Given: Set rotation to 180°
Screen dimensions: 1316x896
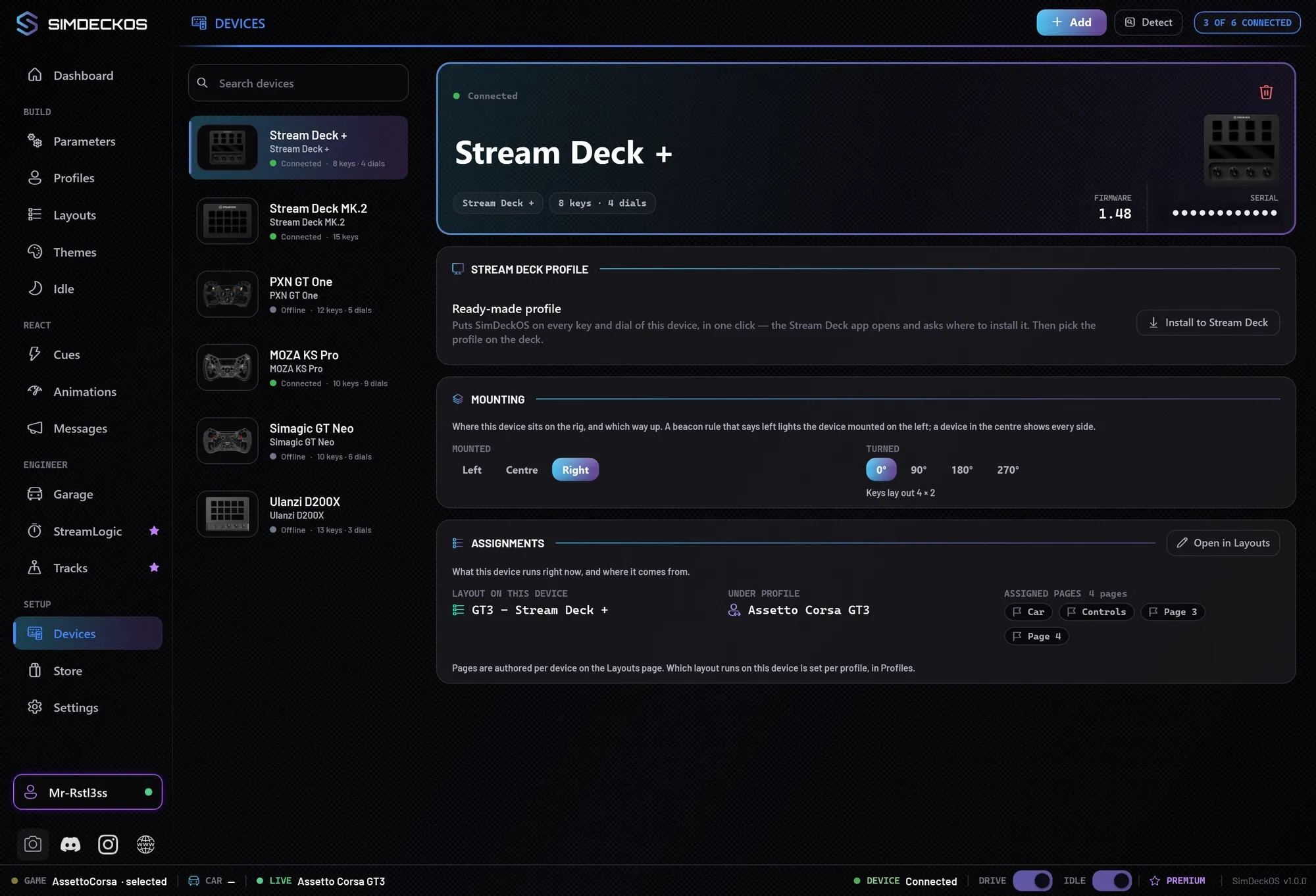Looking at the screenshot, I should pyautogui.click(x=961, y=470).
